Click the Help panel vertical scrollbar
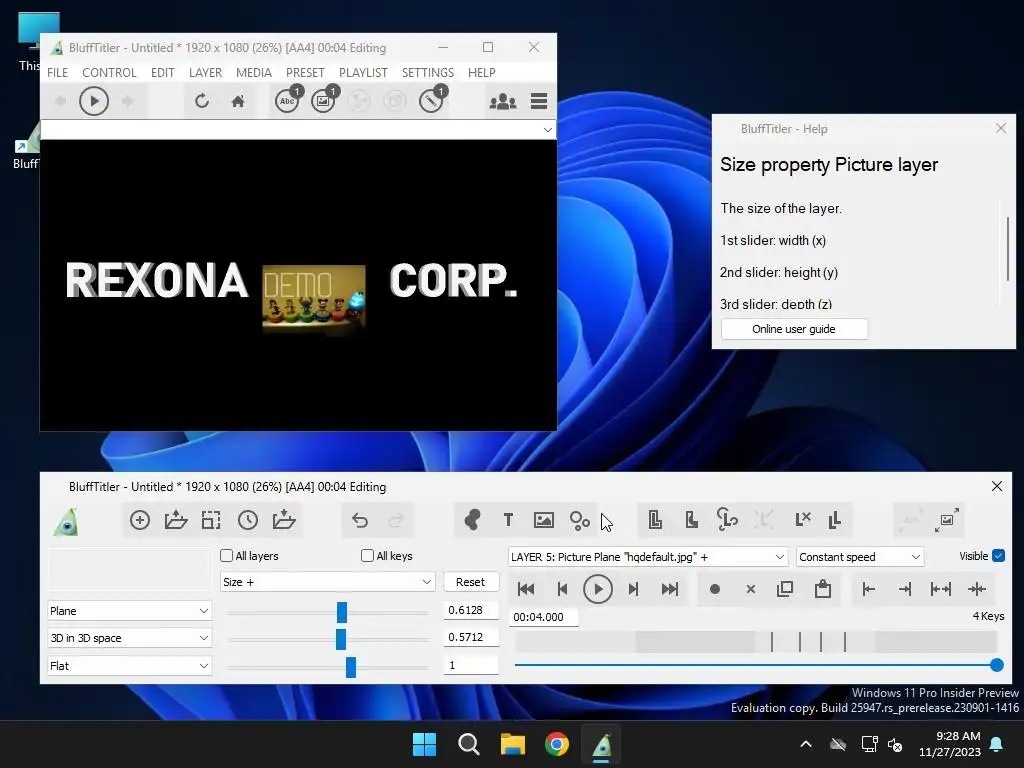The height and width of the screenshot is (768, 1024). click(1008, 248)
